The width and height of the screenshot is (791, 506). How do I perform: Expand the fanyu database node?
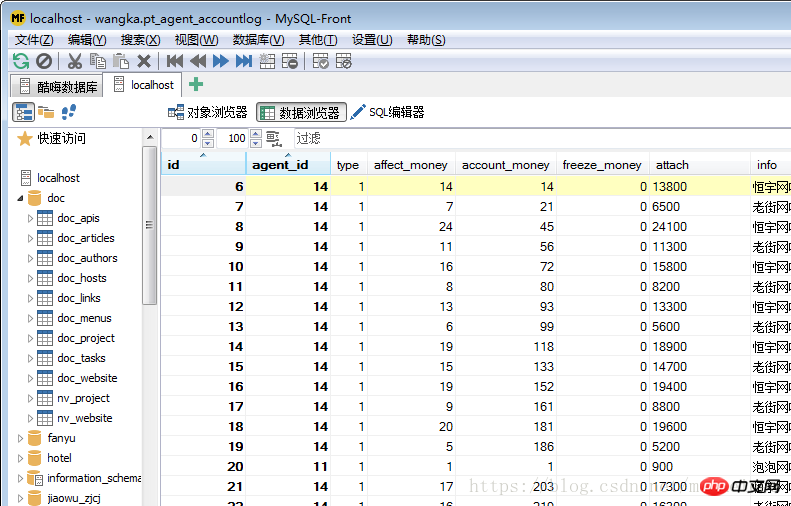20,438
